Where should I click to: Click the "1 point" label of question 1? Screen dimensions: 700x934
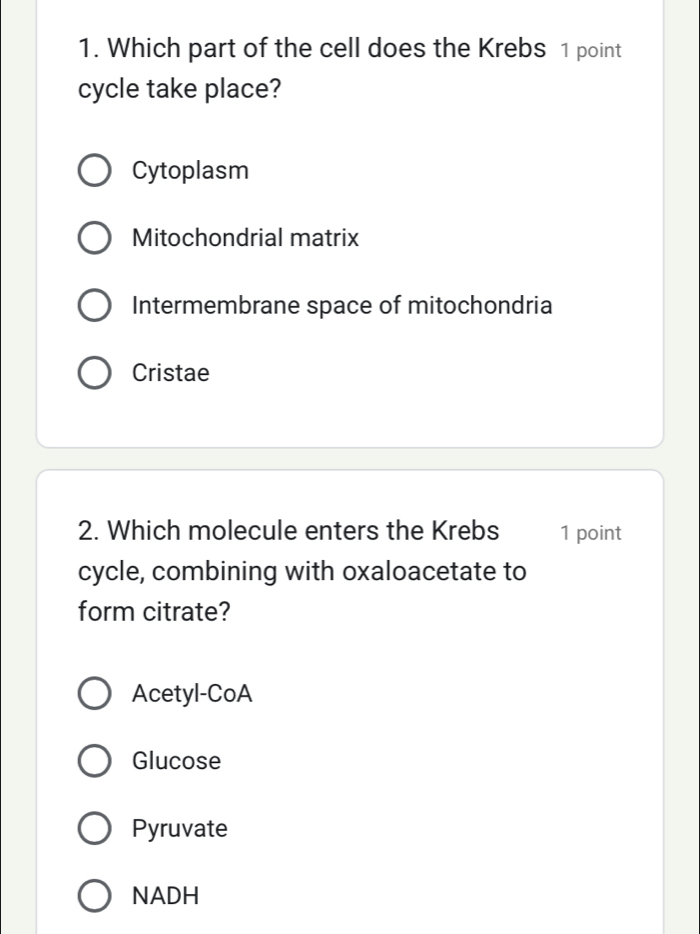pyautogui.click(x=592, y=51)
